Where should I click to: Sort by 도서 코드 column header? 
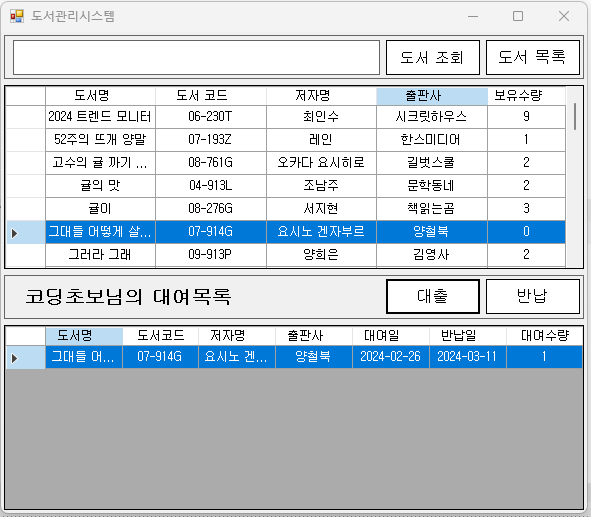pos(211,96)
